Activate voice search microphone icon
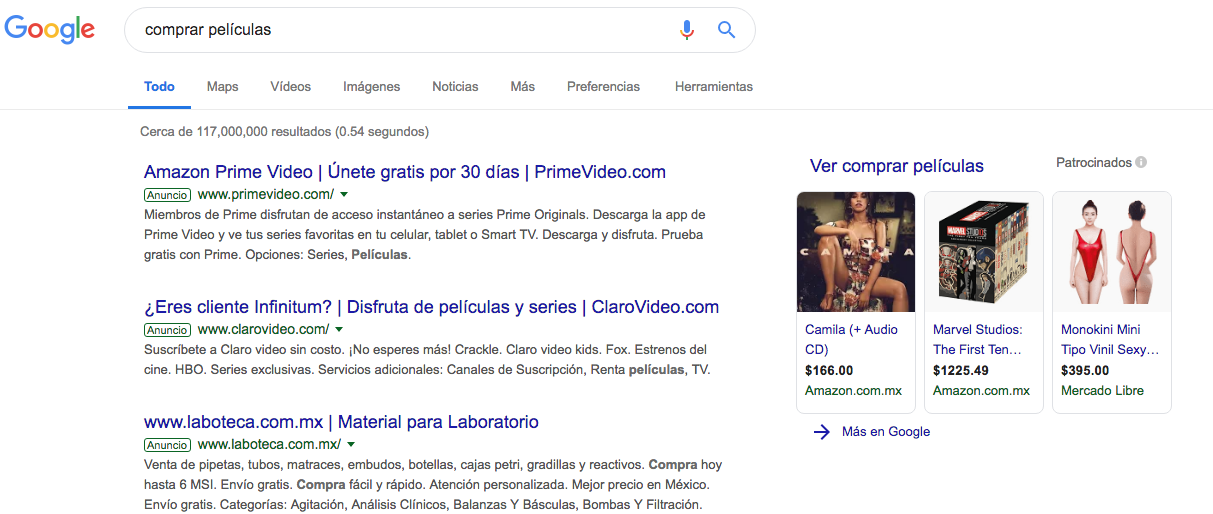The image size is (1213, 514). (686, 30)
